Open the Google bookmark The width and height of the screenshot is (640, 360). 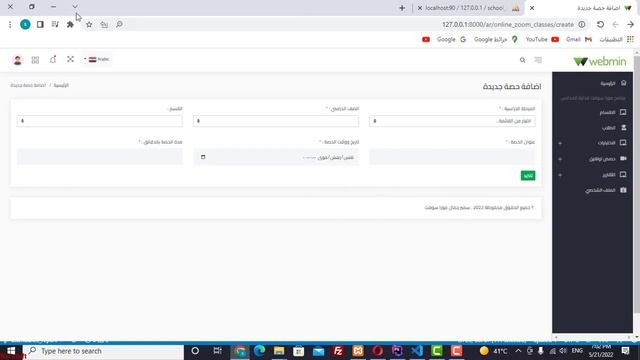coord(451,39)
